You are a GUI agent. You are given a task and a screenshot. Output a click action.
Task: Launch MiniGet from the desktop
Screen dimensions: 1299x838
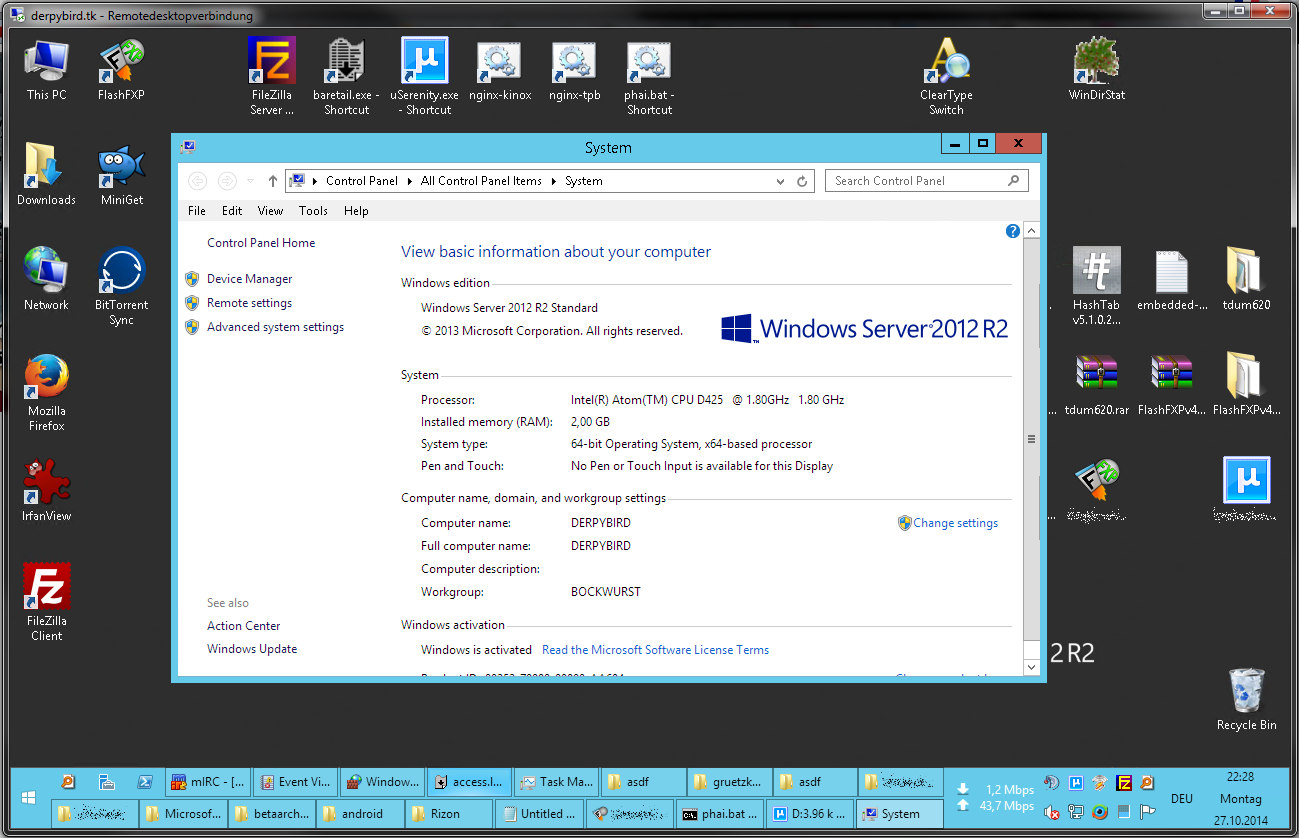[x=121, y=175]
